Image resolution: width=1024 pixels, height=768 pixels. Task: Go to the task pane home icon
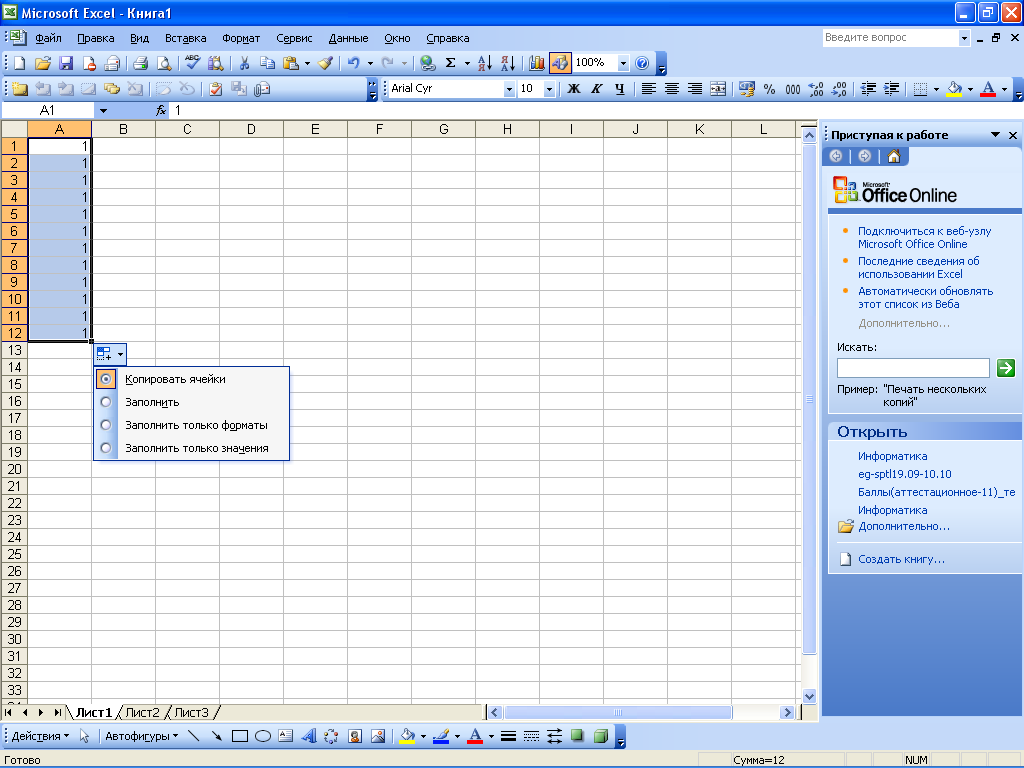[x=894, y=156]
